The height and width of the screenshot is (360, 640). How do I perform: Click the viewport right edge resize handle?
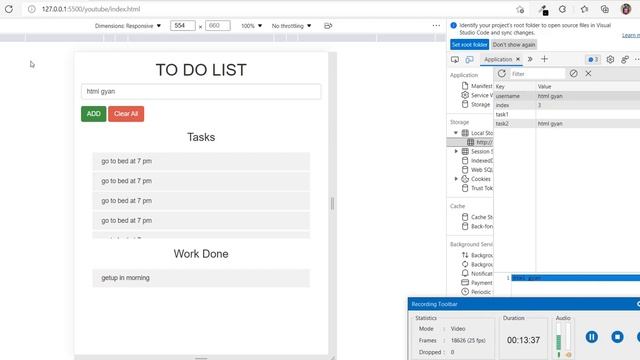click(332, 203)
